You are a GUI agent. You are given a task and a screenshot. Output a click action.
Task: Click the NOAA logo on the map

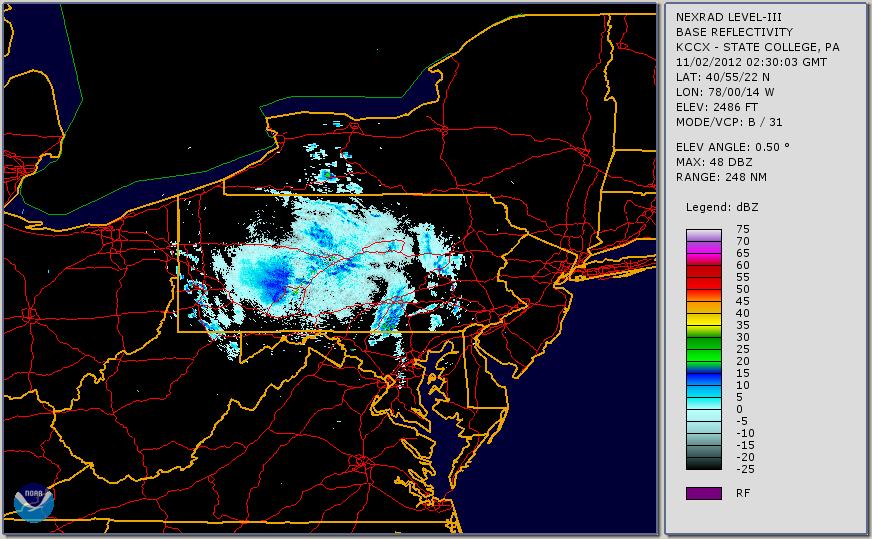click(34, 503)
